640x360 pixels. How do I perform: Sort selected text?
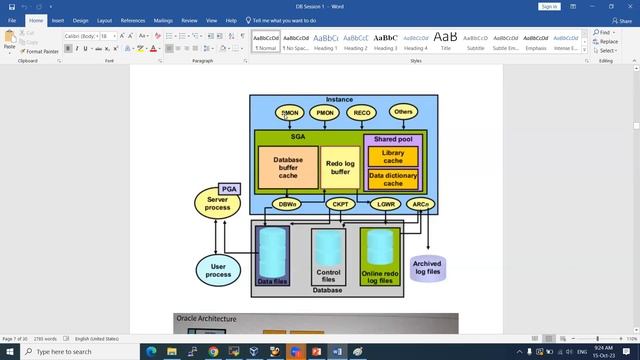231,36
